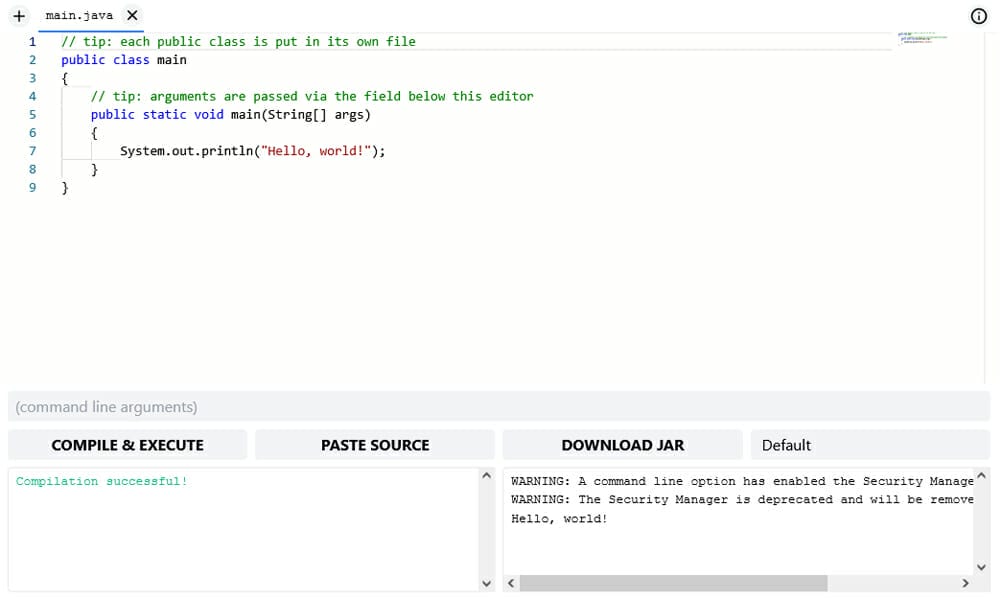This screenshot has width=1000, height=600.
Task: Click line number 5 in the gutter
Action: tap(33, 115)
